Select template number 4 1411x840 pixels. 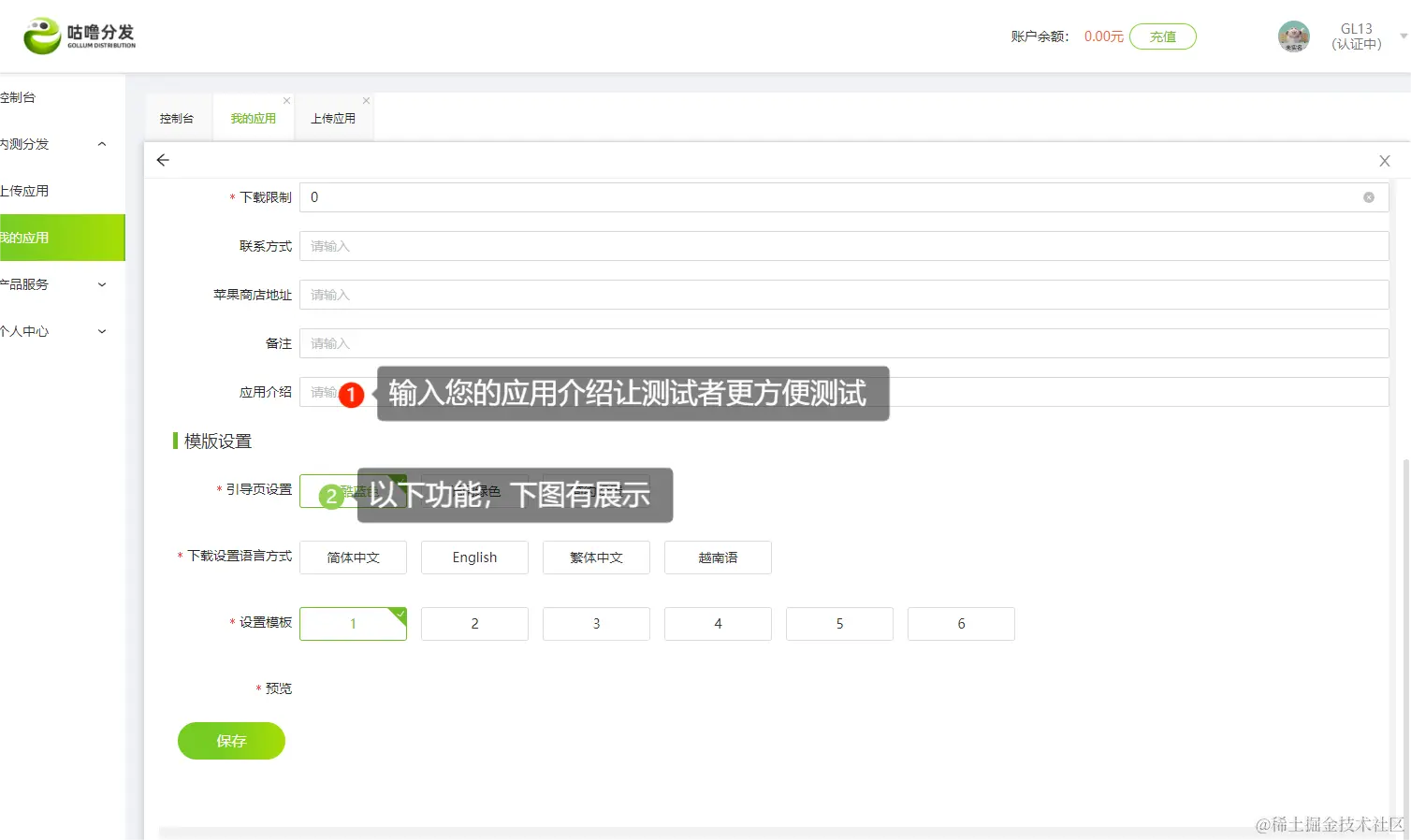click(718, 623)
